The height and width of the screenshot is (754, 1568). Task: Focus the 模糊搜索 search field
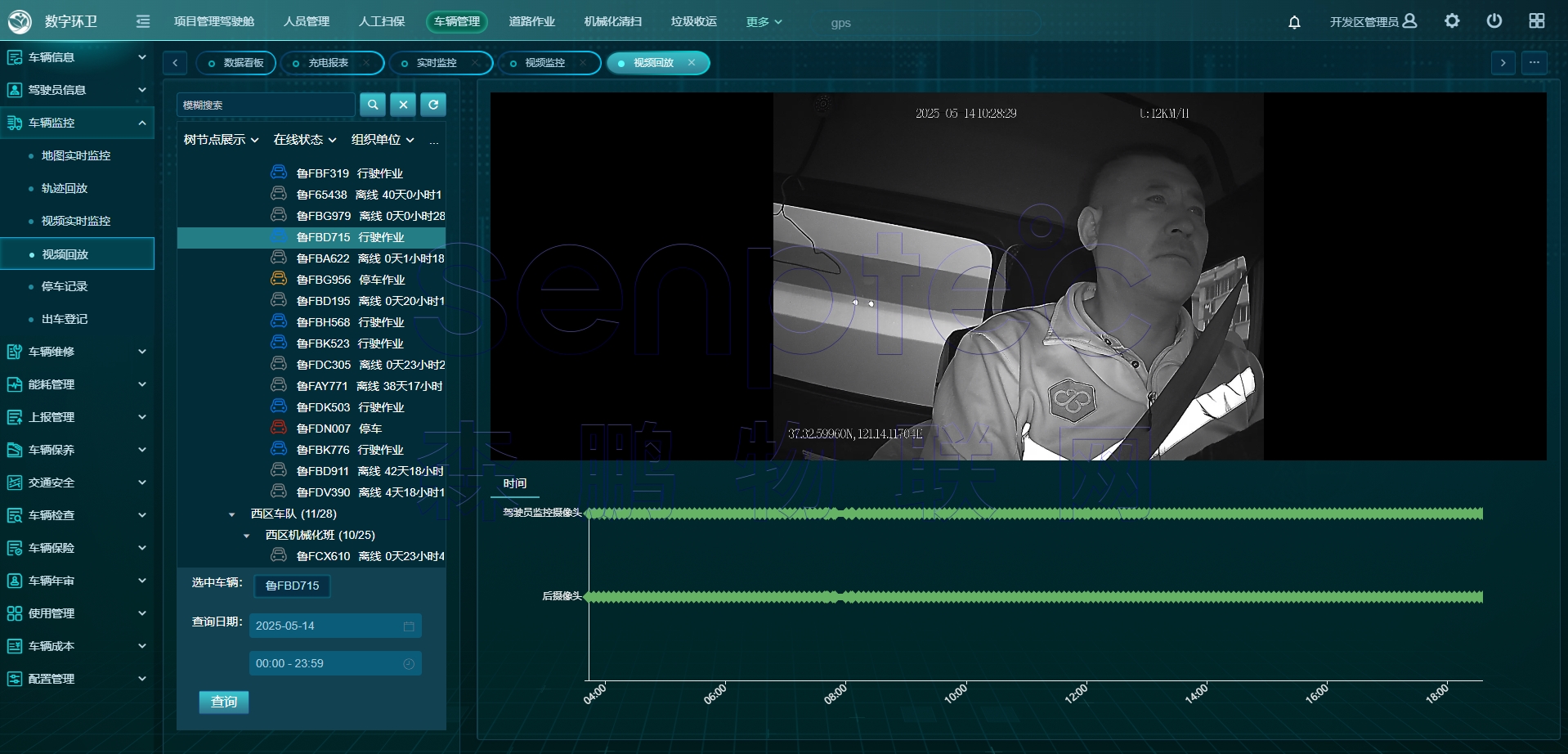point(266,105)
